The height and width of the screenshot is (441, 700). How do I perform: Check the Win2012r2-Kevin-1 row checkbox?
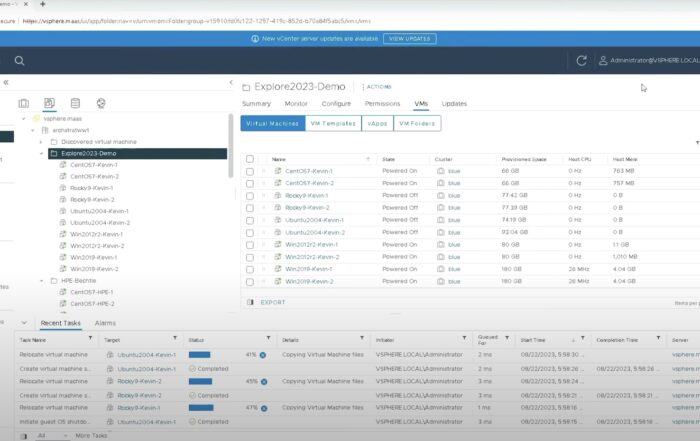[x=250, y=245]
